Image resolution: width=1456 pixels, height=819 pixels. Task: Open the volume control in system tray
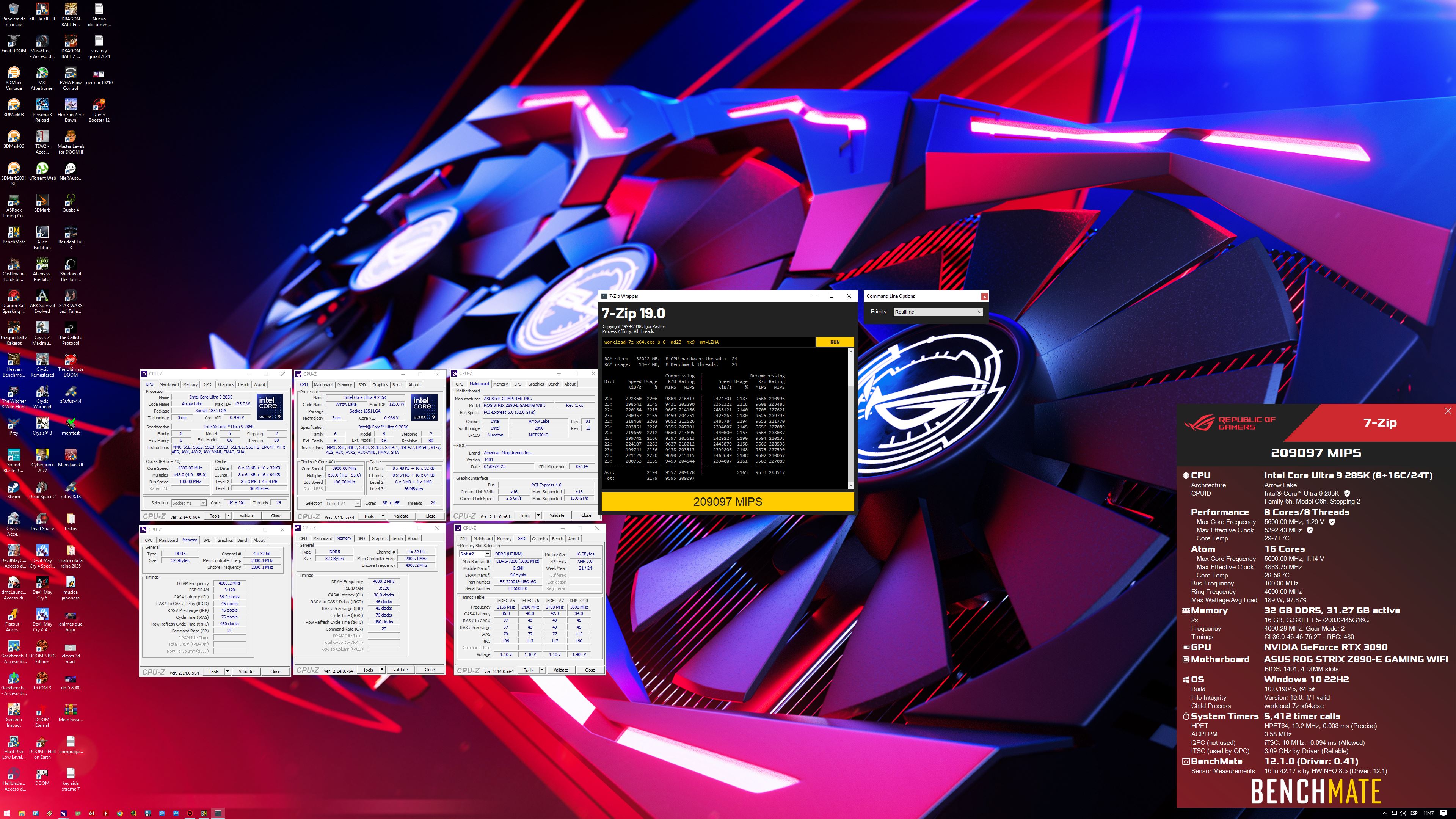(1403, 813)
